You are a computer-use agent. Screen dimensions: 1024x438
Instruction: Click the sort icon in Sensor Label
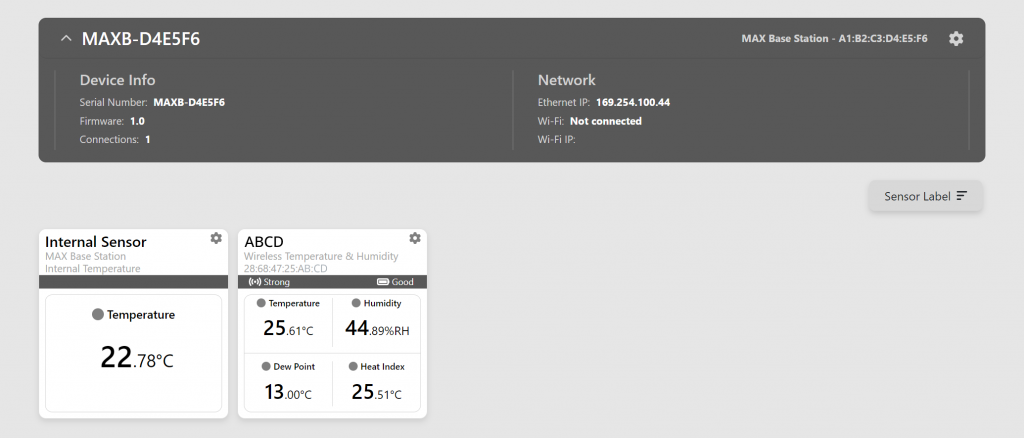[x=962, y=196]
